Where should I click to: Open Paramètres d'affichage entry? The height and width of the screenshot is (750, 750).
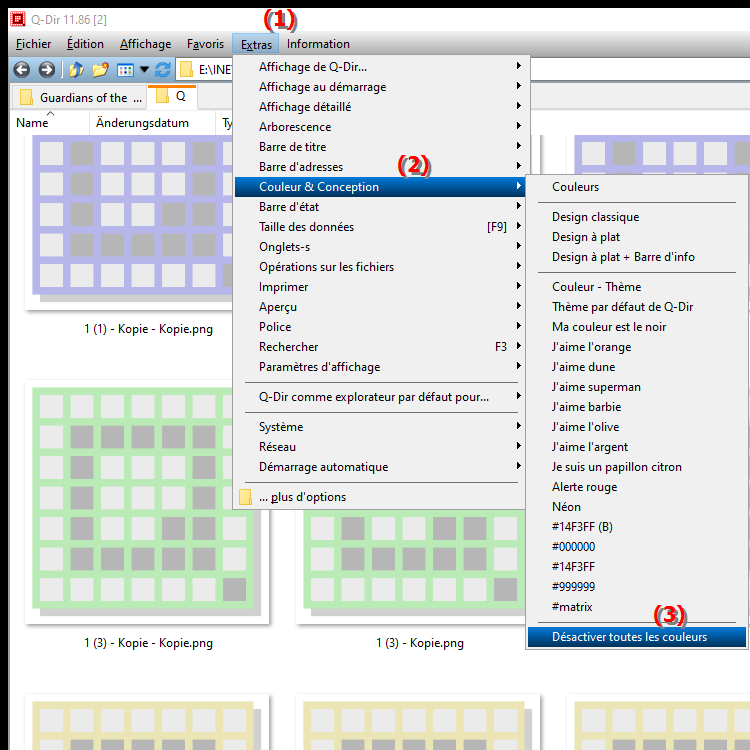point(381,367)
